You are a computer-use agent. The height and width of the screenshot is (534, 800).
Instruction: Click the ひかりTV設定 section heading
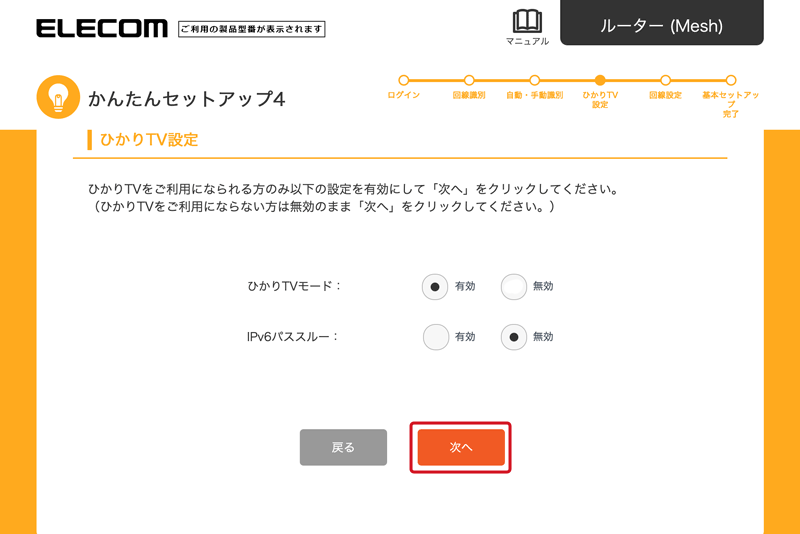pos(148,140)
